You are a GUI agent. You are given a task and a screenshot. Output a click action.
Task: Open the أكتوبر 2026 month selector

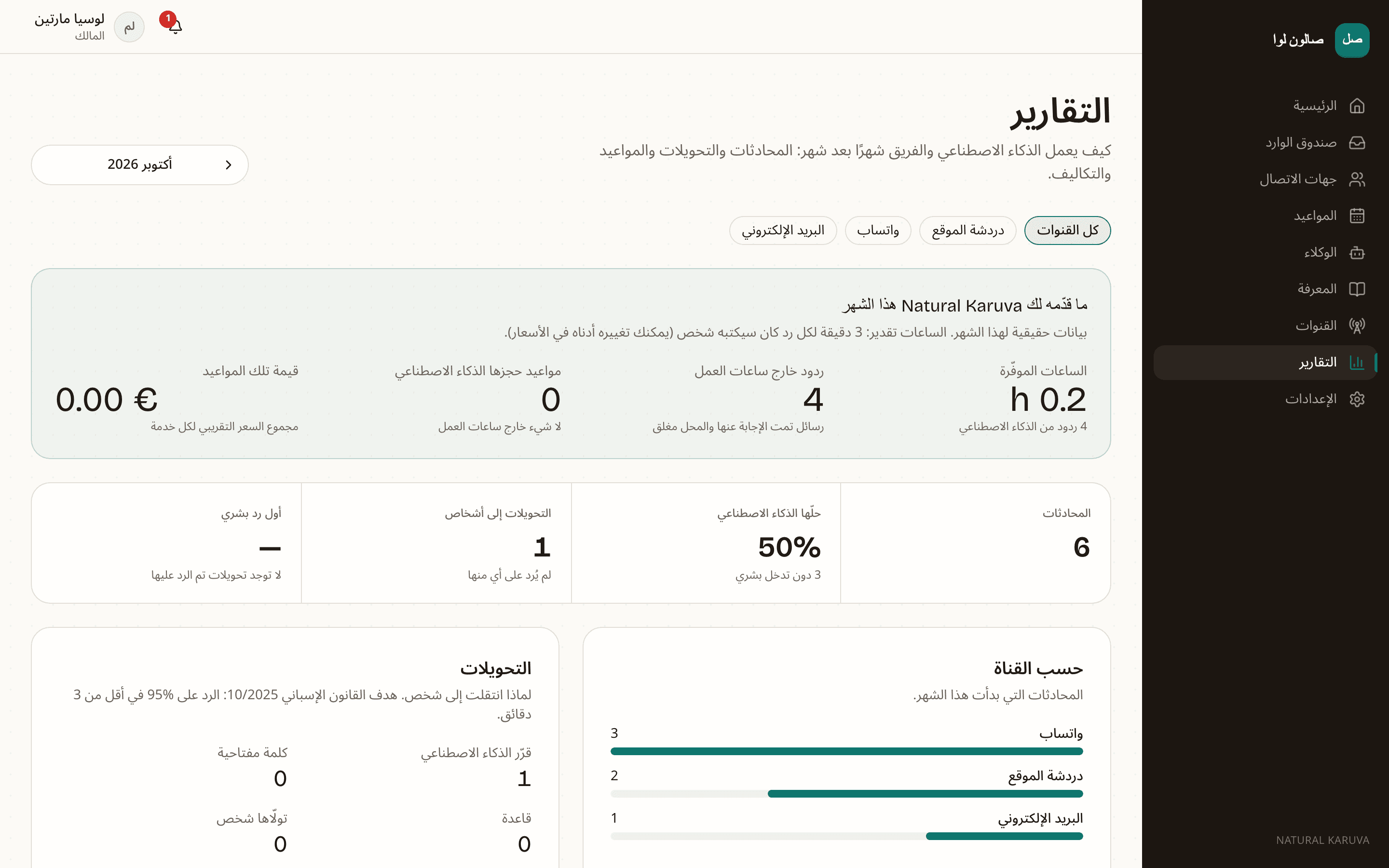click(139, 165)
